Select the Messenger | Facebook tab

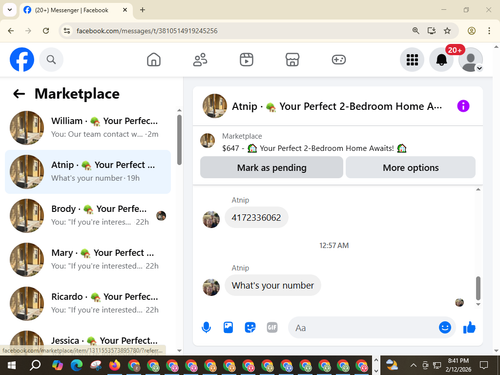[76, 10]
